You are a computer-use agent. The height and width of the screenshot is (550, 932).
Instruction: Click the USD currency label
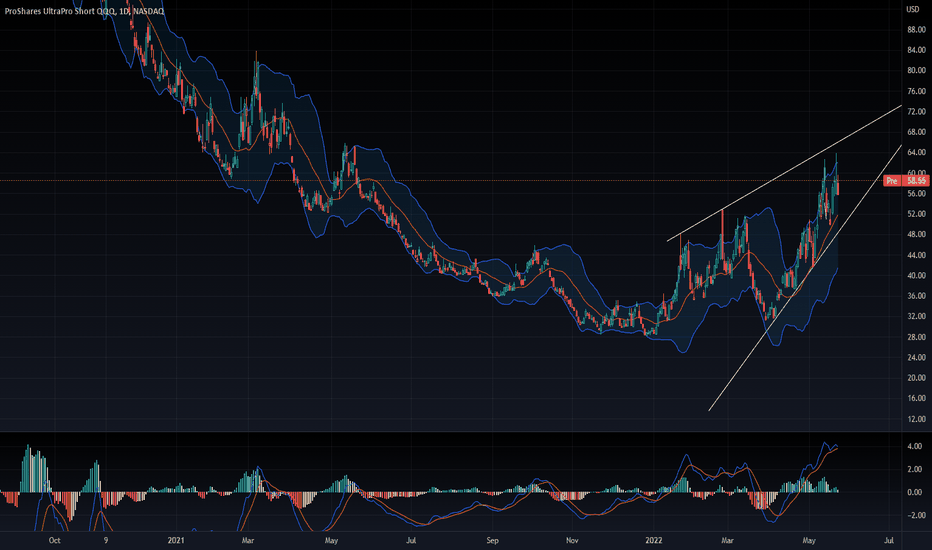912,9
